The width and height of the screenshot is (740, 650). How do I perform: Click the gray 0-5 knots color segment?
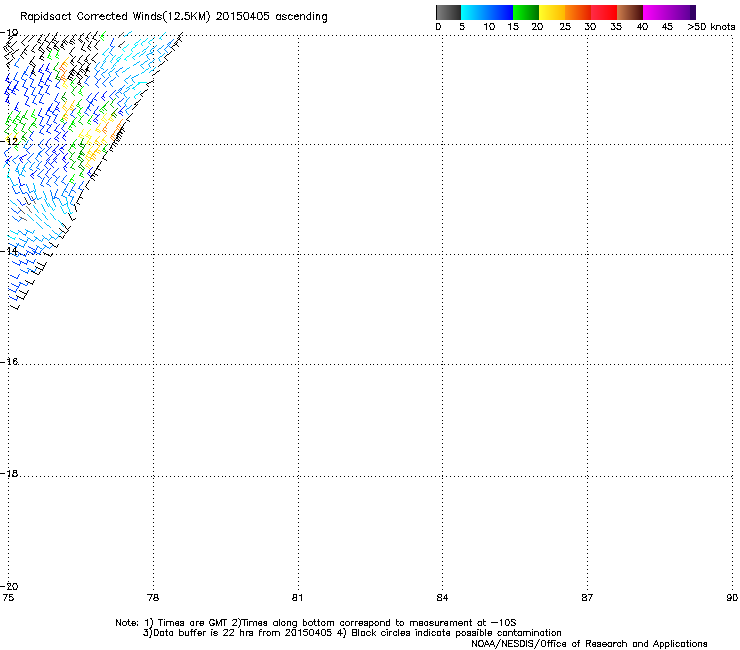click(x=448, y=12)
